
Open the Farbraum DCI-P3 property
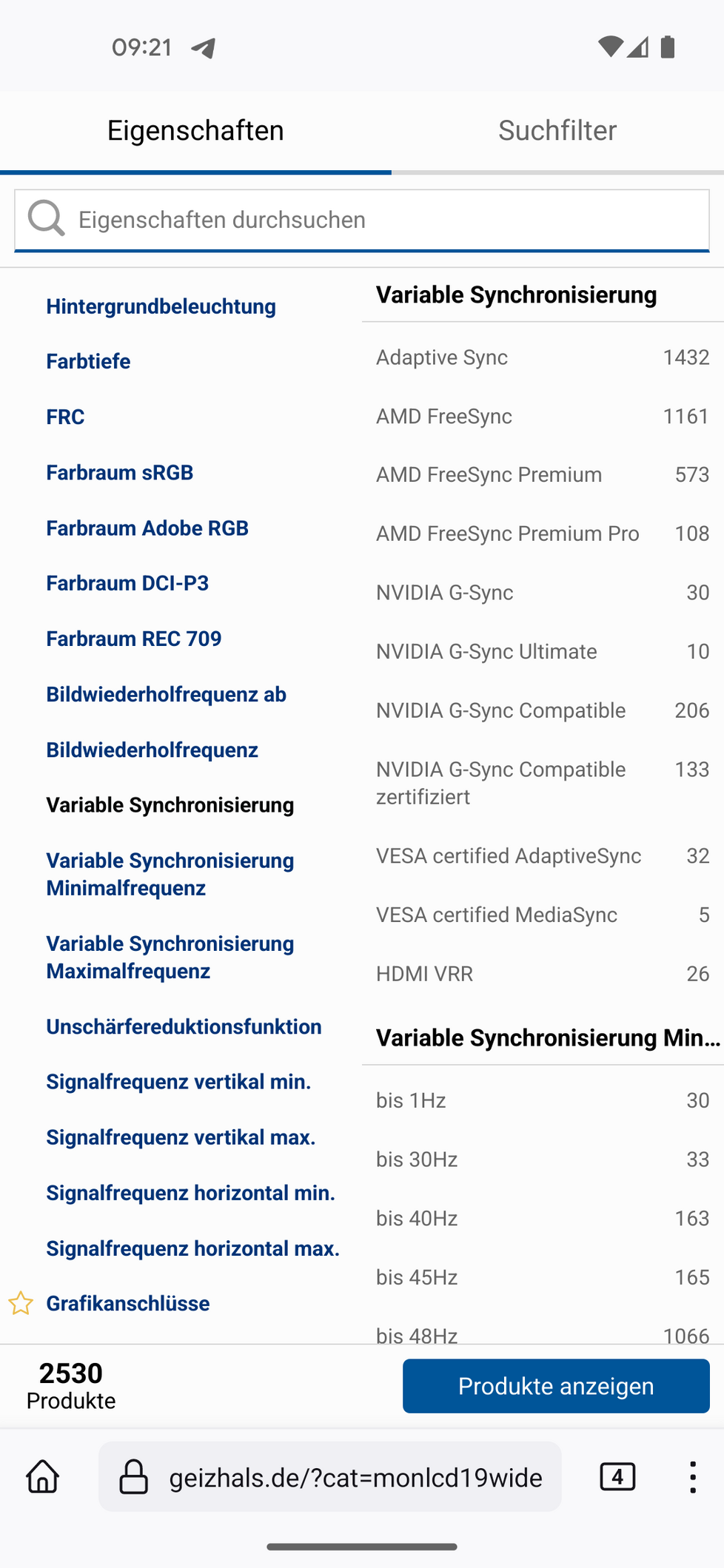click(x=127, y=583)
